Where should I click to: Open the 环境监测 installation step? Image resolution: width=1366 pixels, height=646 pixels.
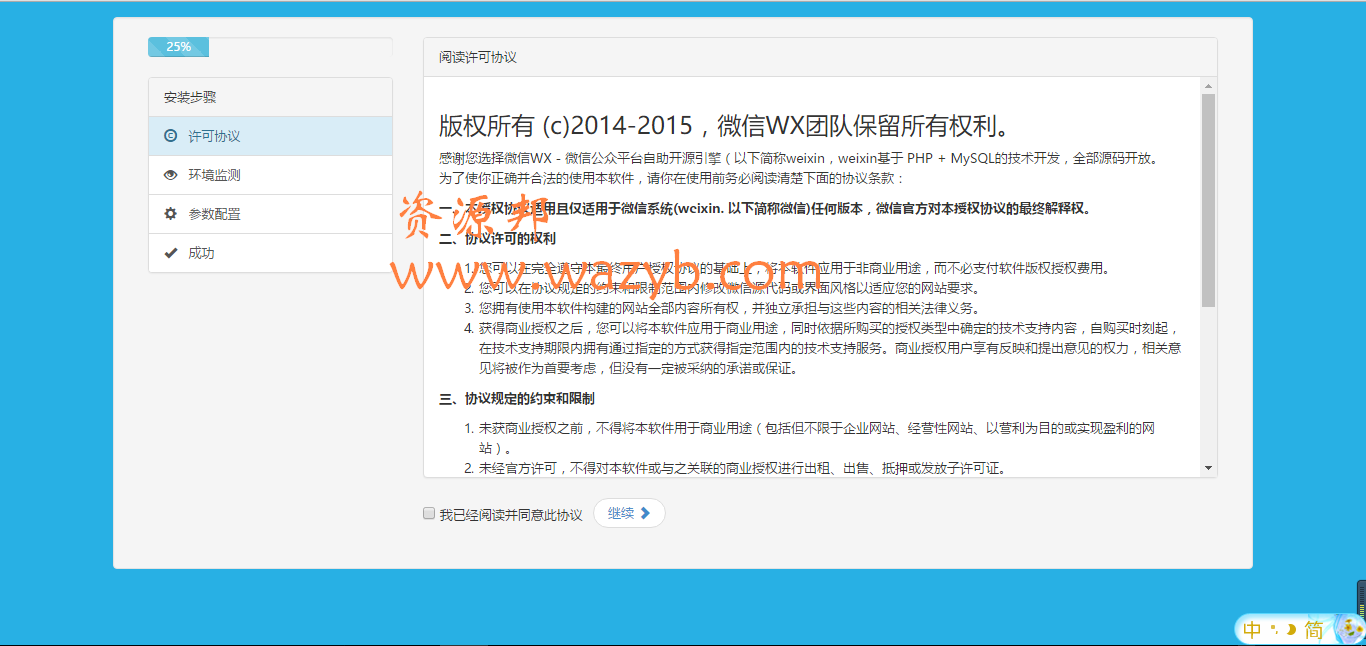tap(270, 175)
